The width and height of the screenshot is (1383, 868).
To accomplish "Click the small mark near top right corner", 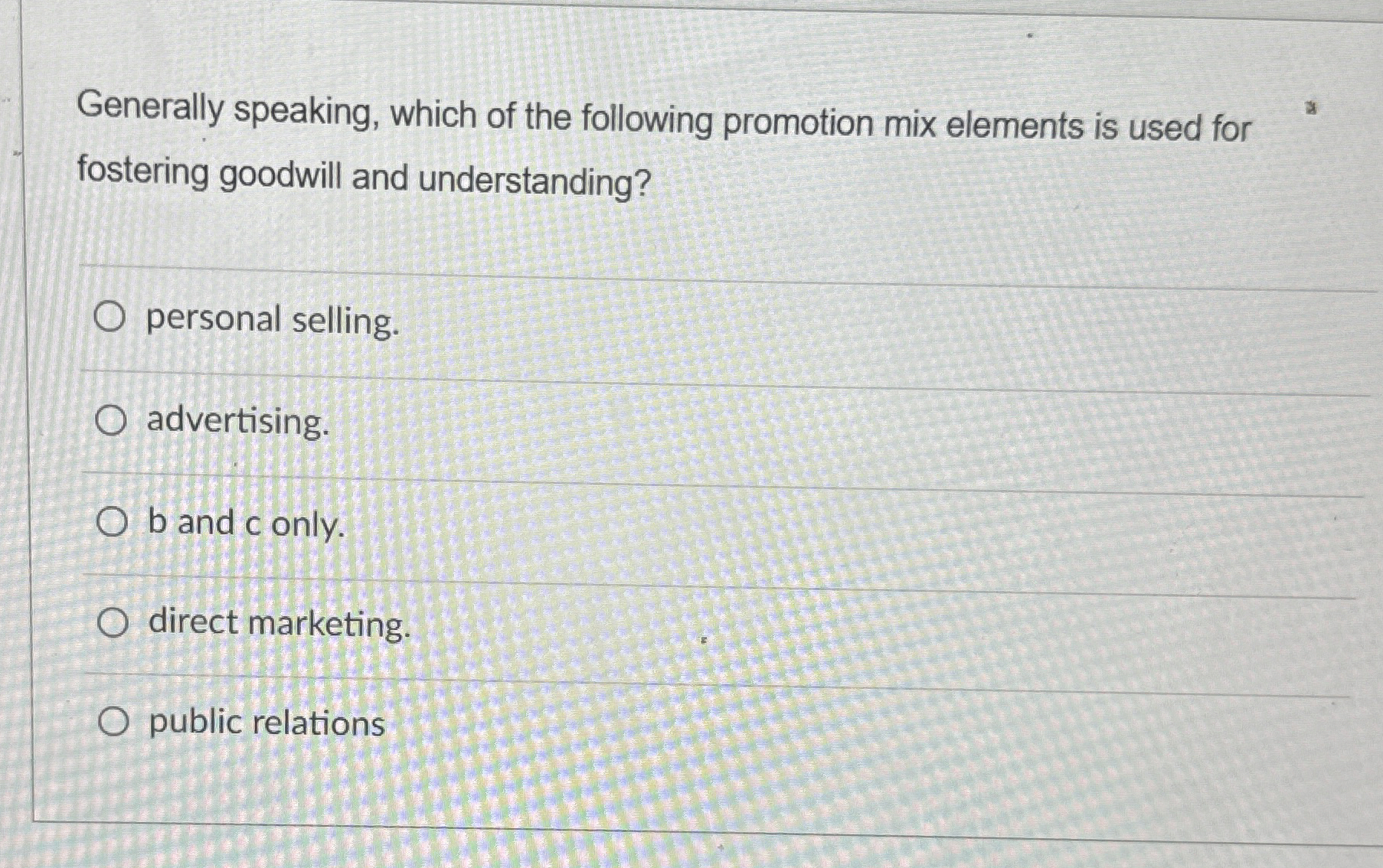I will pyautogui.click(x=1311, y=107).
